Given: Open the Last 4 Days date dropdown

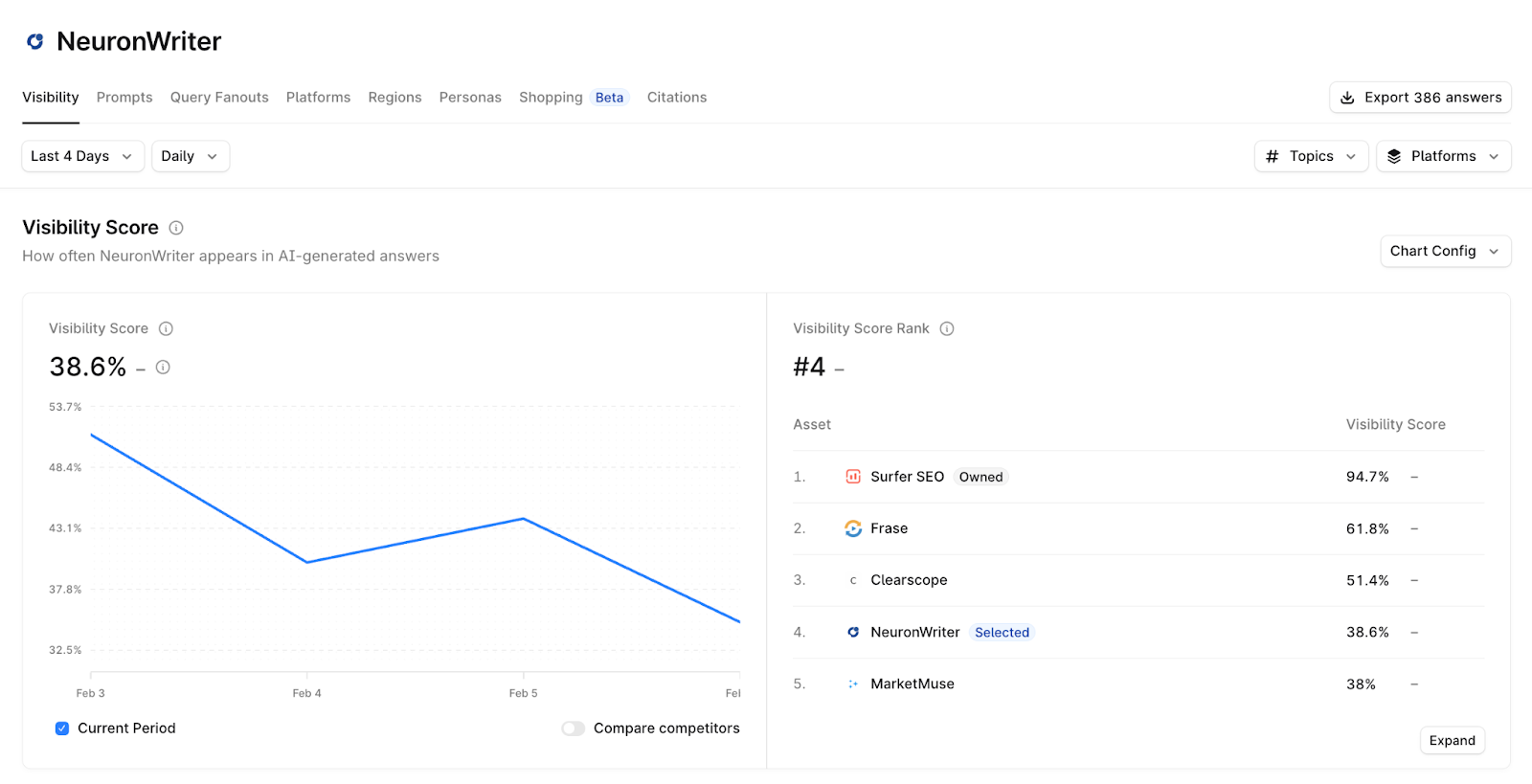Looking at the screenshot, I should click(x=82, y=156).
